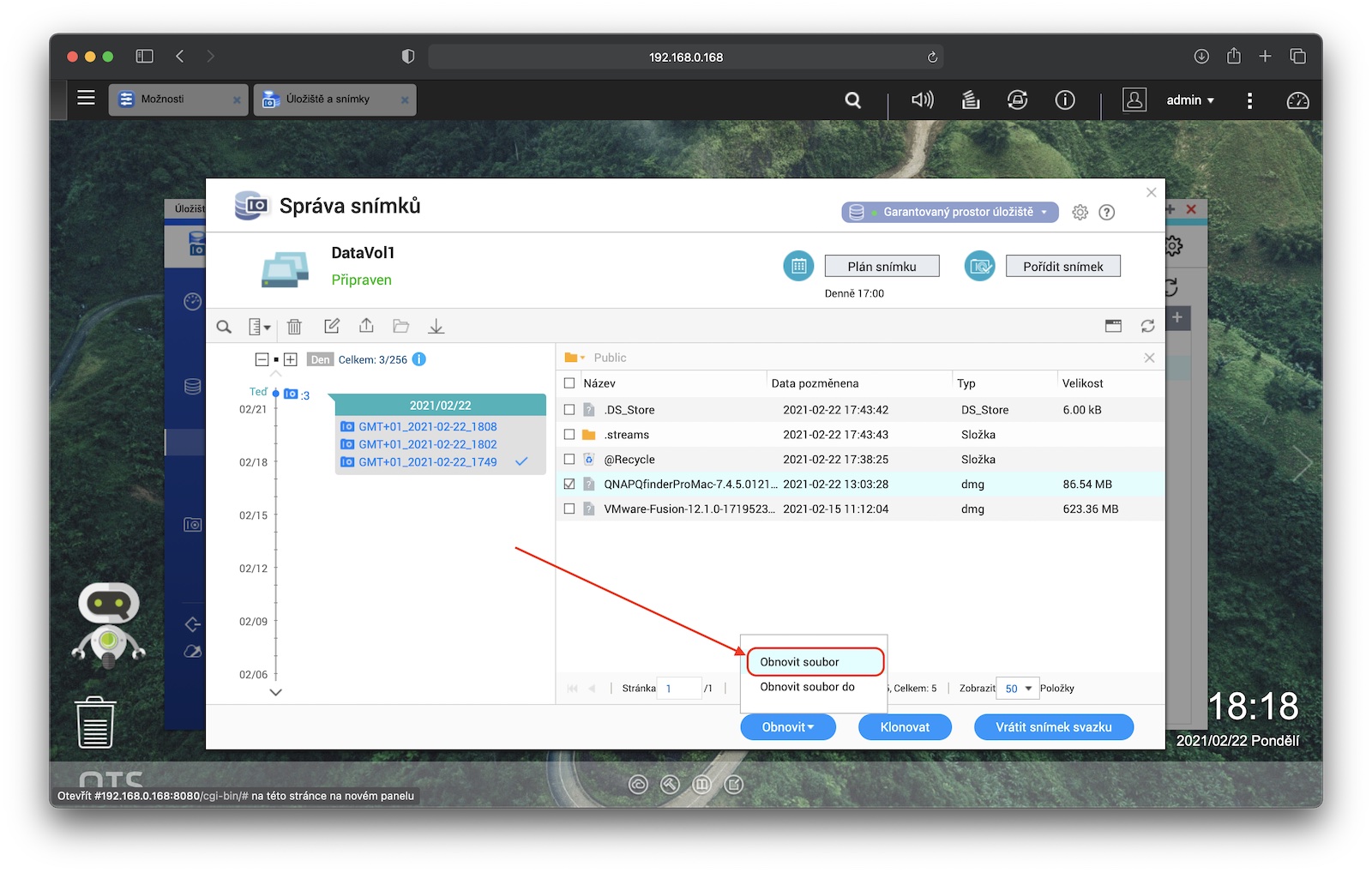Click the export upload arrow icon
Viewport: 1372px width, 873px height.
point(366,326)
